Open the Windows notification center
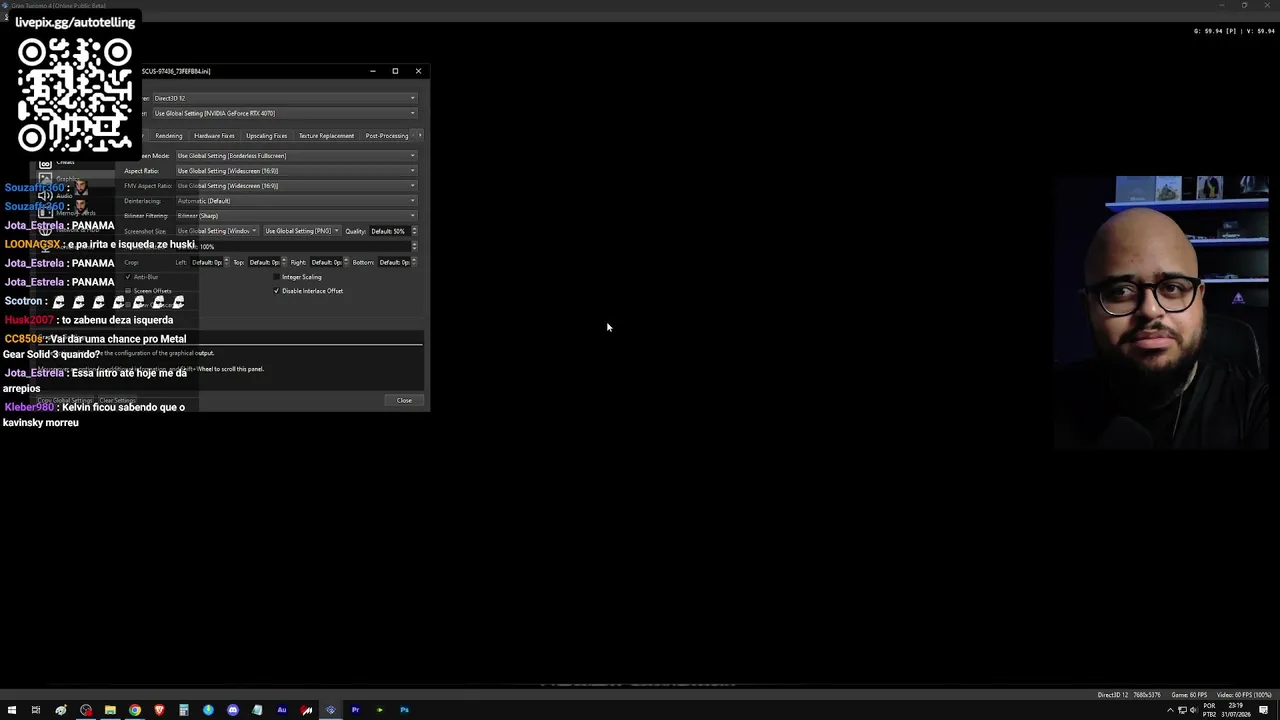Screen dimensions: 1280x720 [1264, 710]
